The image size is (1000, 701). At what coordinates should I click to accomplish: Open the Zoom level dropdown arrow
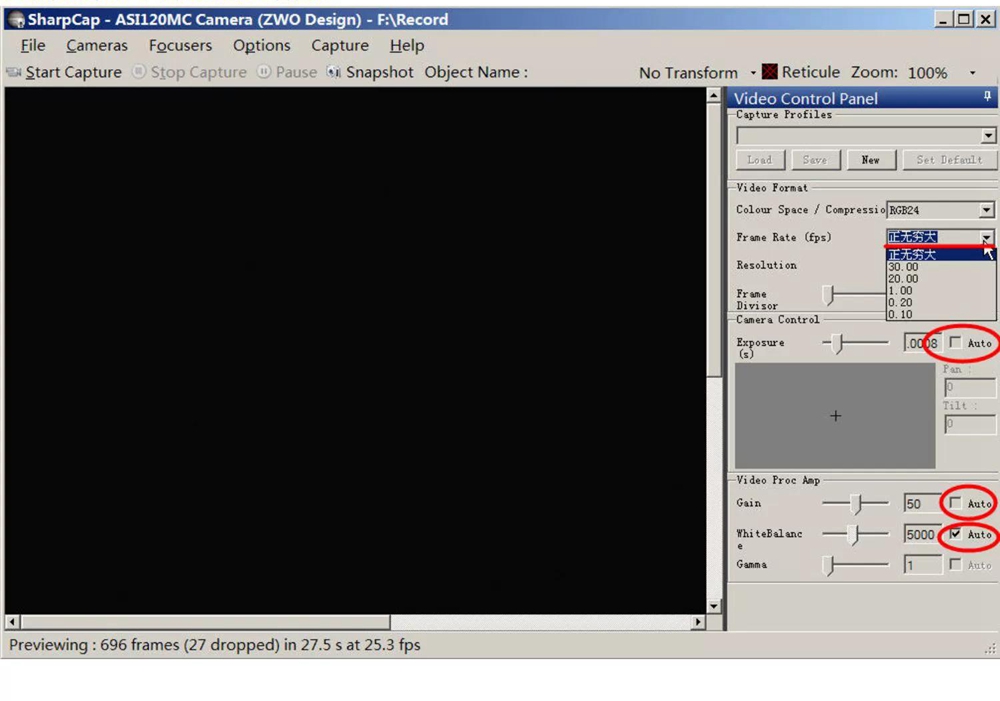pyautogui.click(x=972, y=73)
